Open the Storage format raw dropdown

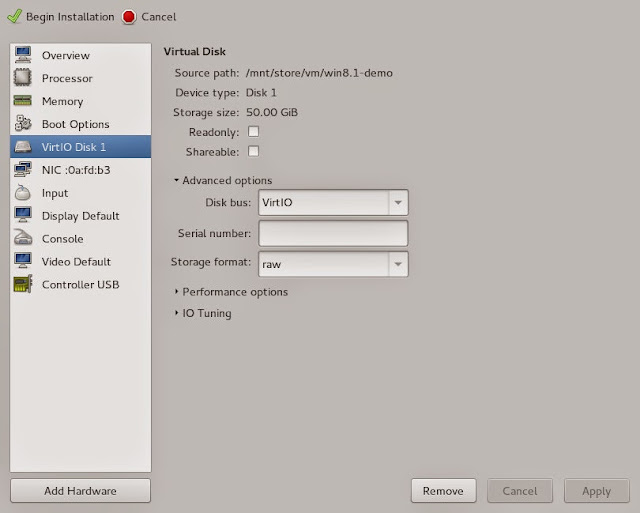[333, 264]
